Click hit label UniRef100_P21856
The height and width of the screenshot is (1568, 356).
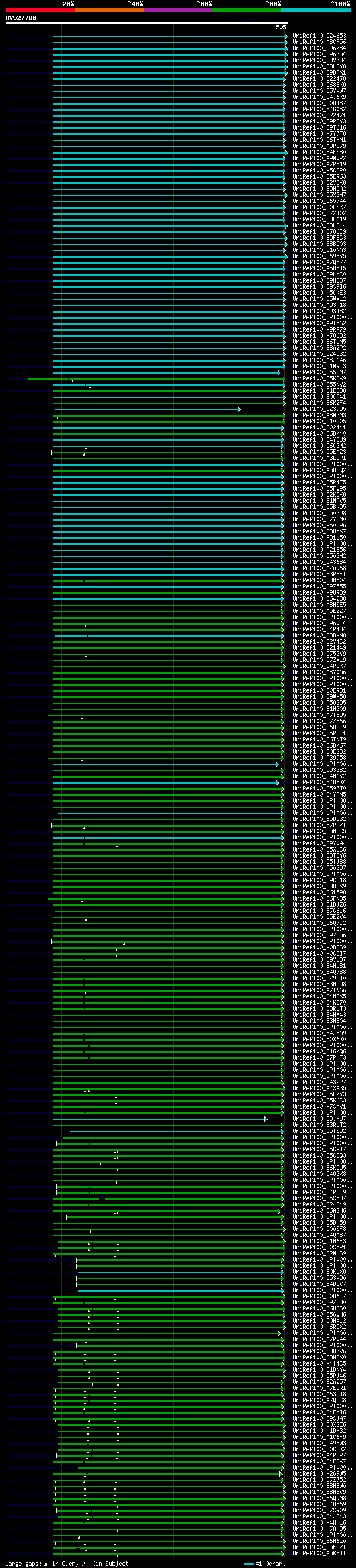point(319,550)
